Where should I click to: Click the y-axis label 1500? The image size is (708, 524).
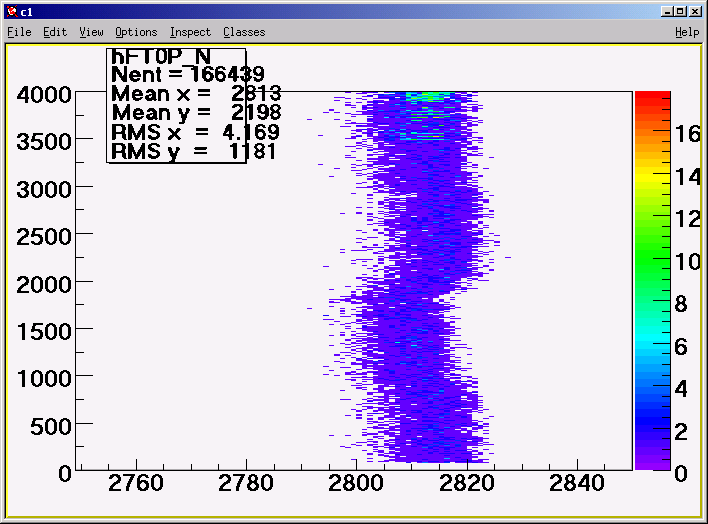point(44,332)
